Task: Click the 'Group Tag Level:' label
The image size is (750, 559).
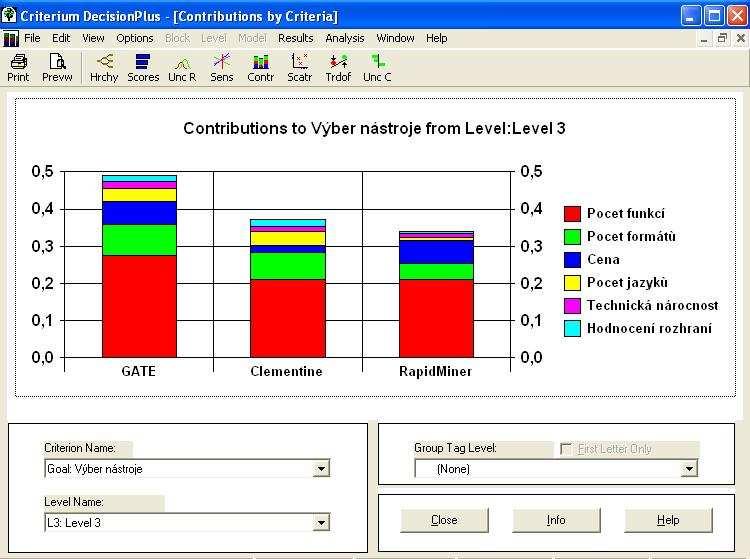Action: coord(455,448)
